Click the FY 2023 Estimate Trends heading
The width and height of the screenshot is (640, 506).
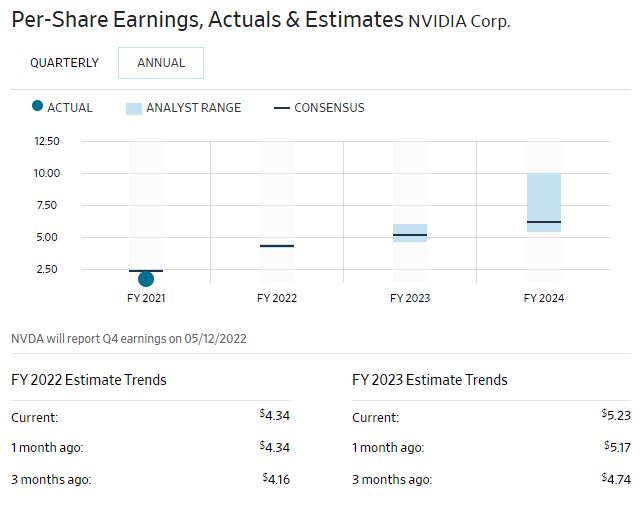(x=430, y=380)
